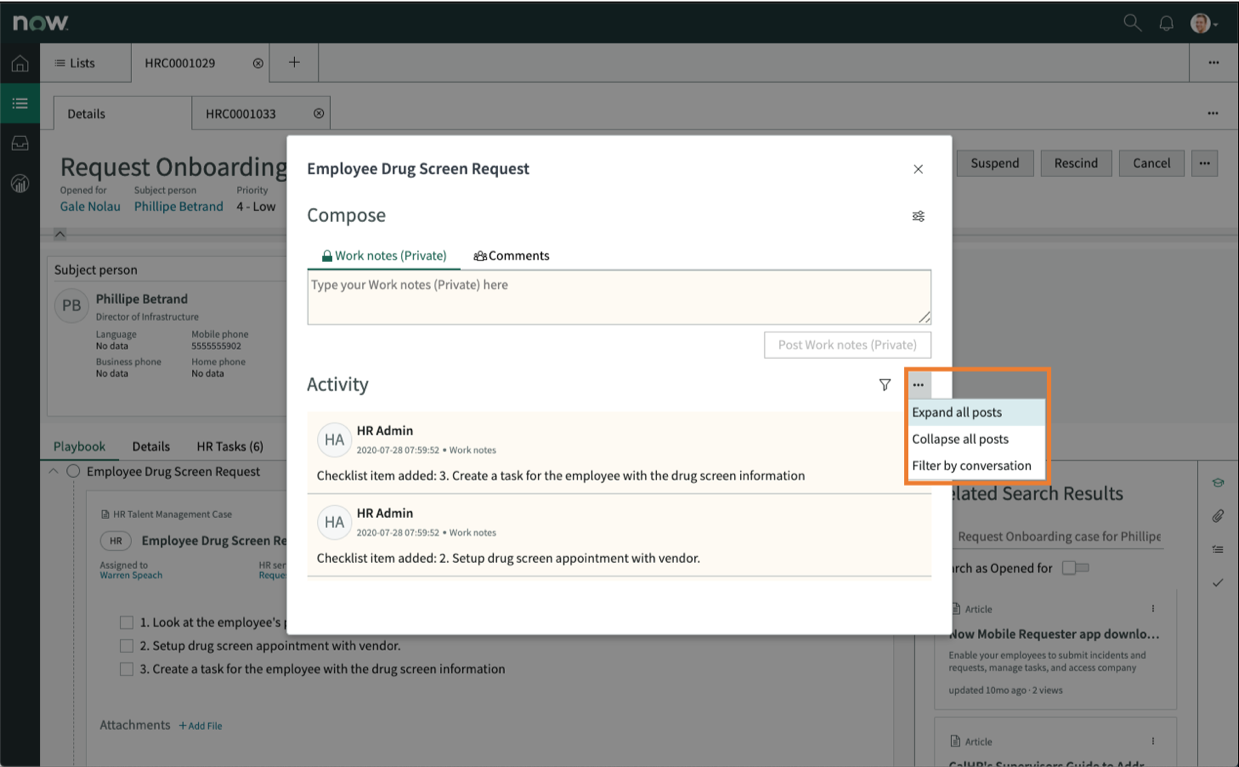This screenshot has height=767, width=1239.
Task: Toggle the 'Search as Opened for' switch
Action: click(1075, 568)
